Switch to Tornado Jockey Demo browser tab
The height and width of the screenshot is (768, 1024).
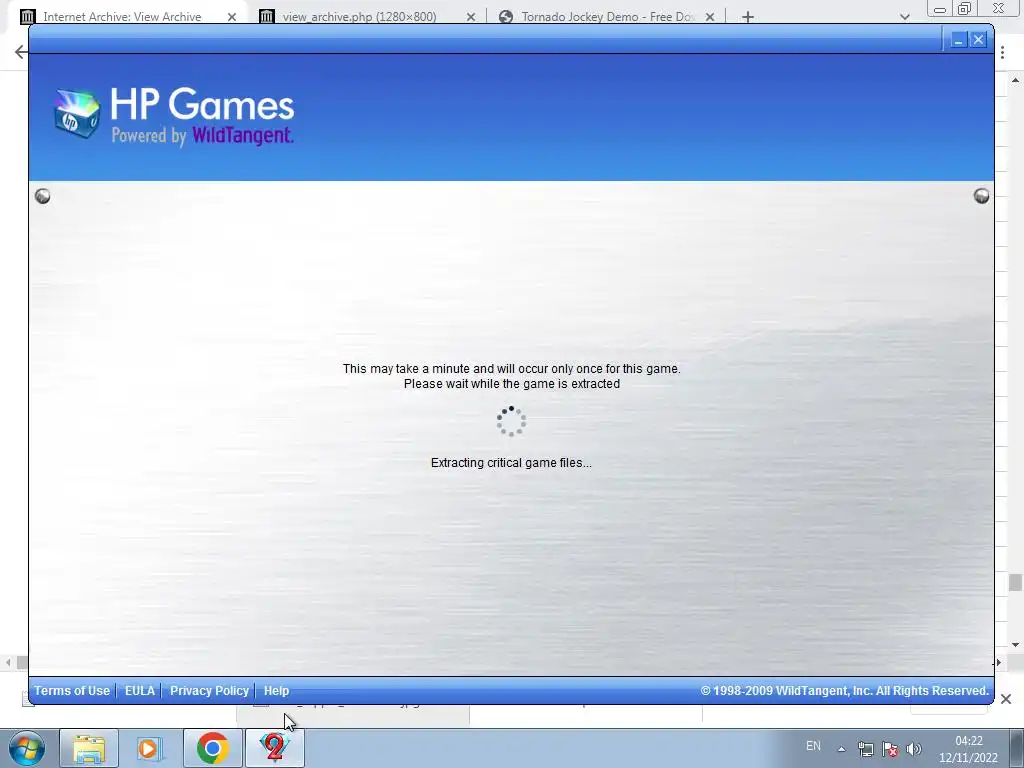(607, 17)
